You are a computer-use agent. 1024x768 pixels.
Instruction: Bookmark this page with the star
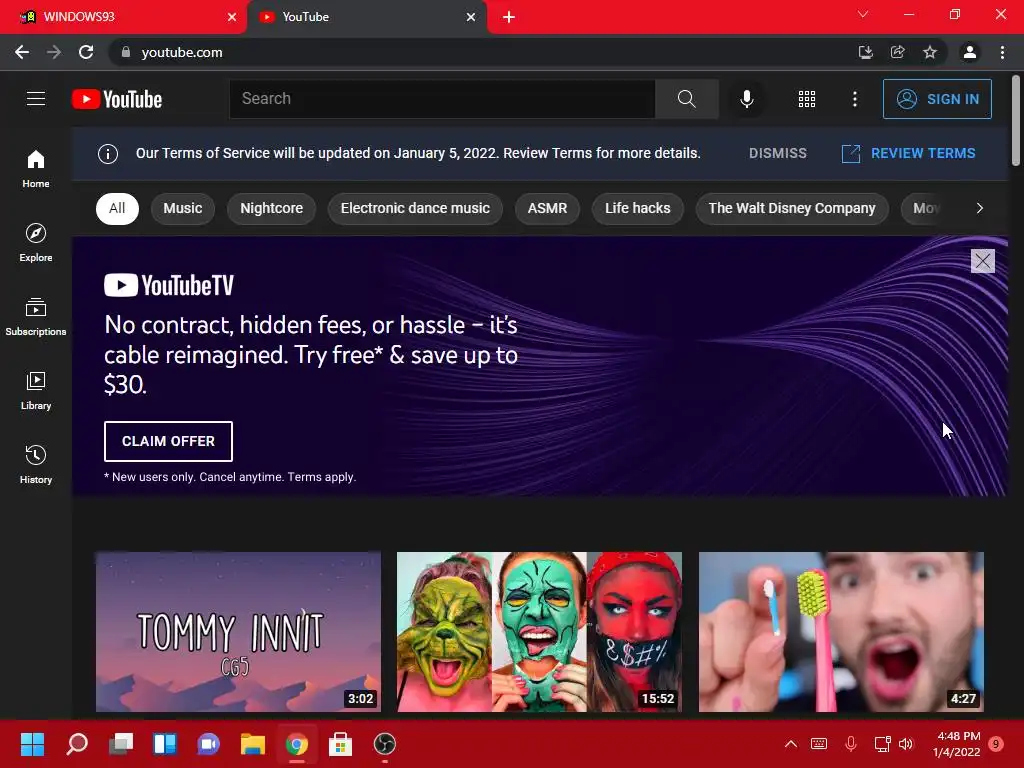click(930, 52)
